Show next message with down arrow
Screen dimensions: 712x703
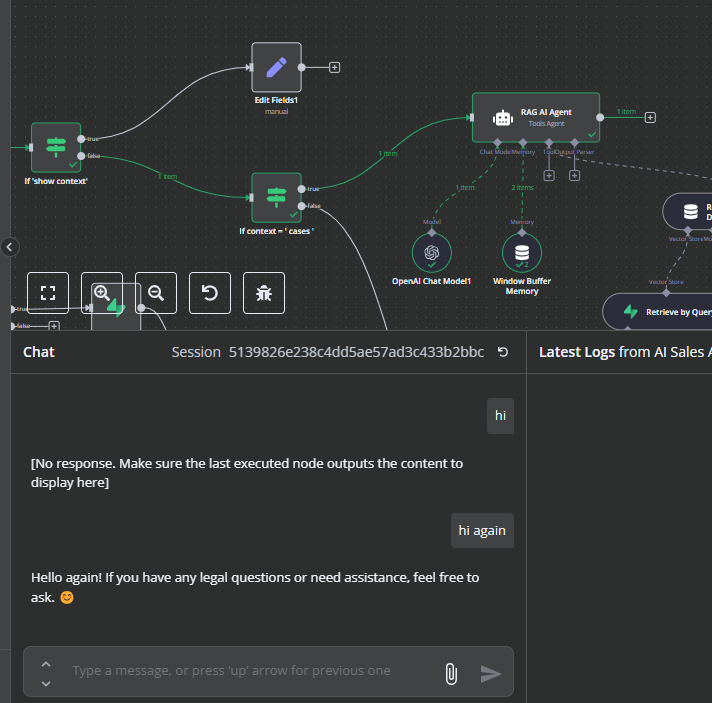pyautogui.click(x=46, y=683)
